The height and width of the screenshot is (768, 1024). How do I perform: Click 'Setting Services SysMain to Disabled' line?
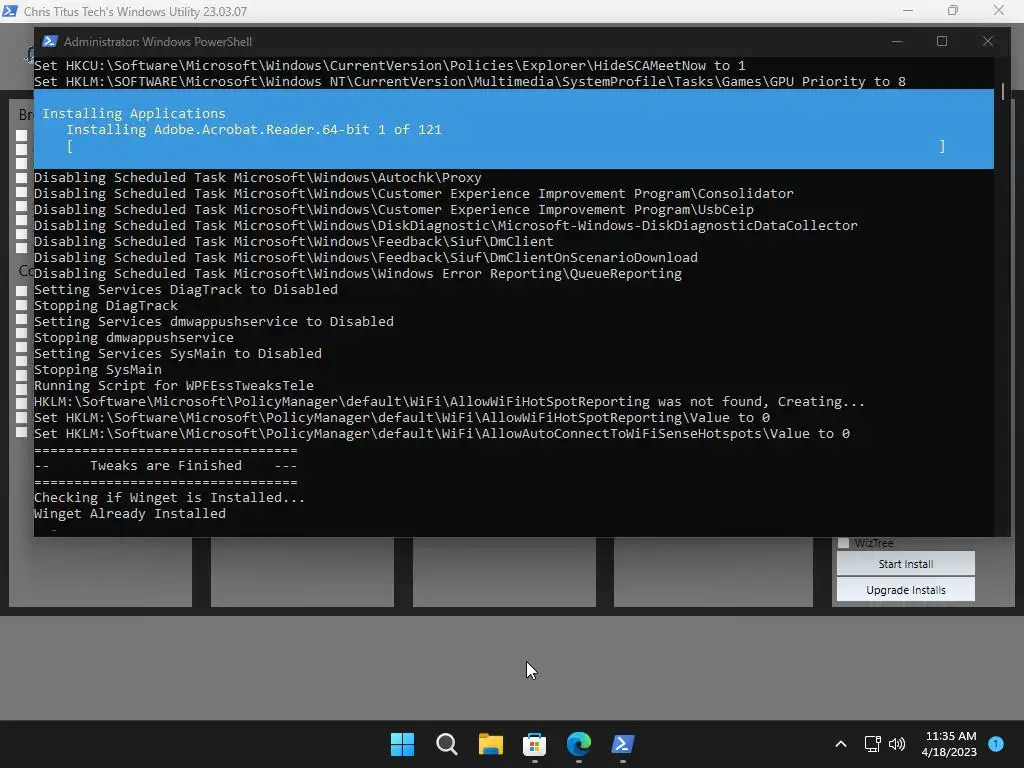tap(178, 353)
